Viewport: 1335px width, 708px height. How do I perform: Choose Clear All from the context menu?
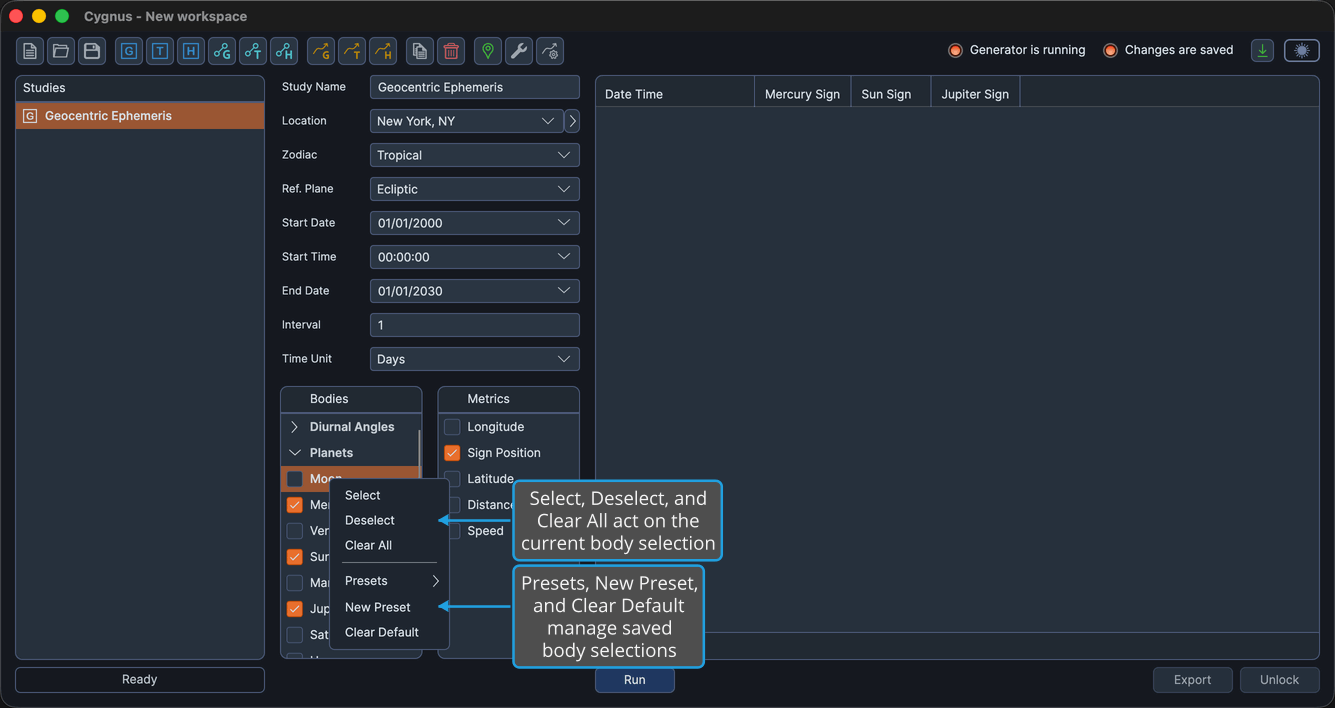click(x=389, y=545)
